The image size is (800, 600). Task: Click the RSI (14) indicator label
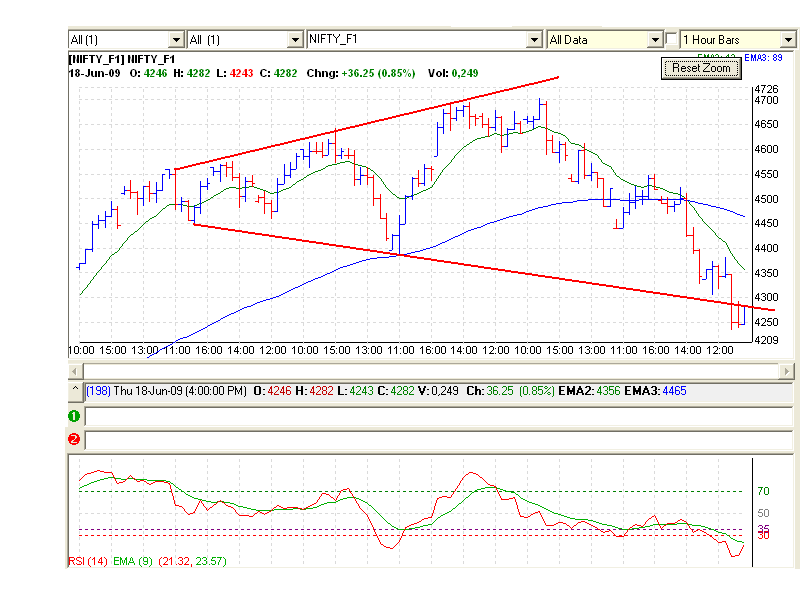tap(88, 561)
